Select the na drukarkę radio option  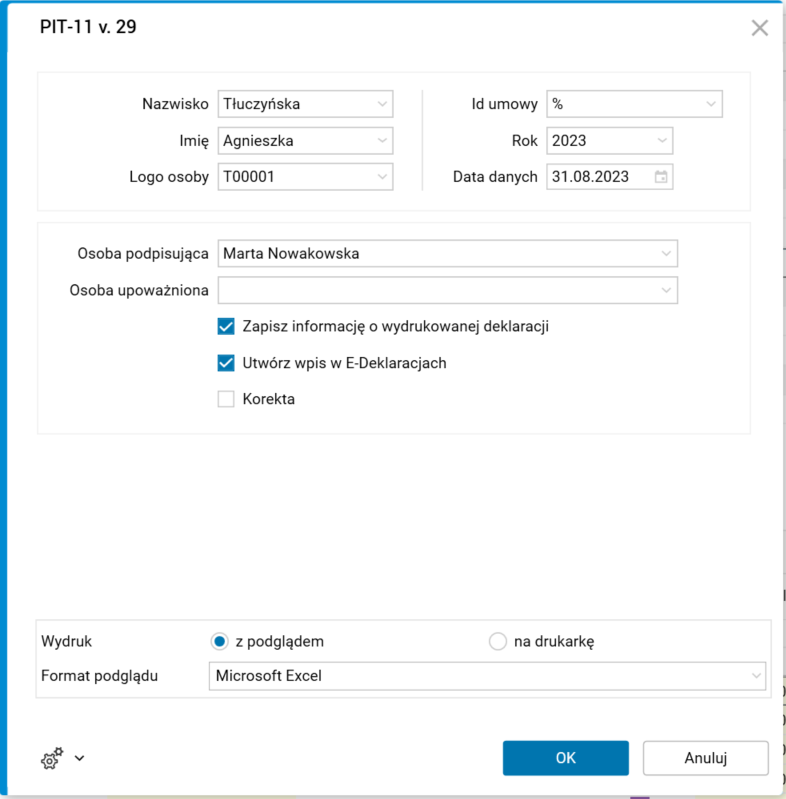(x=497, y=641)
